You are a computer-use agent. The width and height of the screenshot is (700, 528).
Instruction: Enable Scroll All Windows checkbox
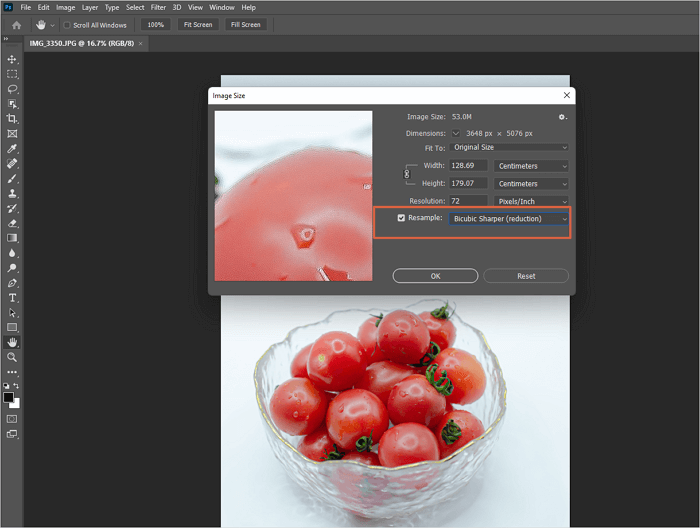67,25
